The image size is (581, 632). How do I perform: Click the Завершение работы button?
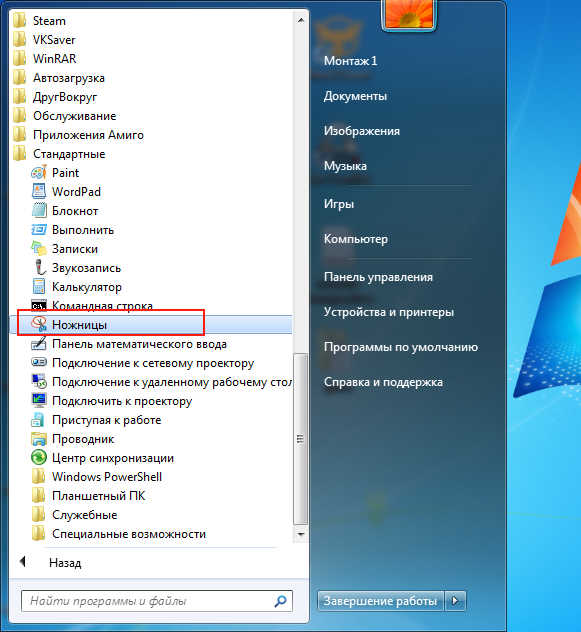381,601
